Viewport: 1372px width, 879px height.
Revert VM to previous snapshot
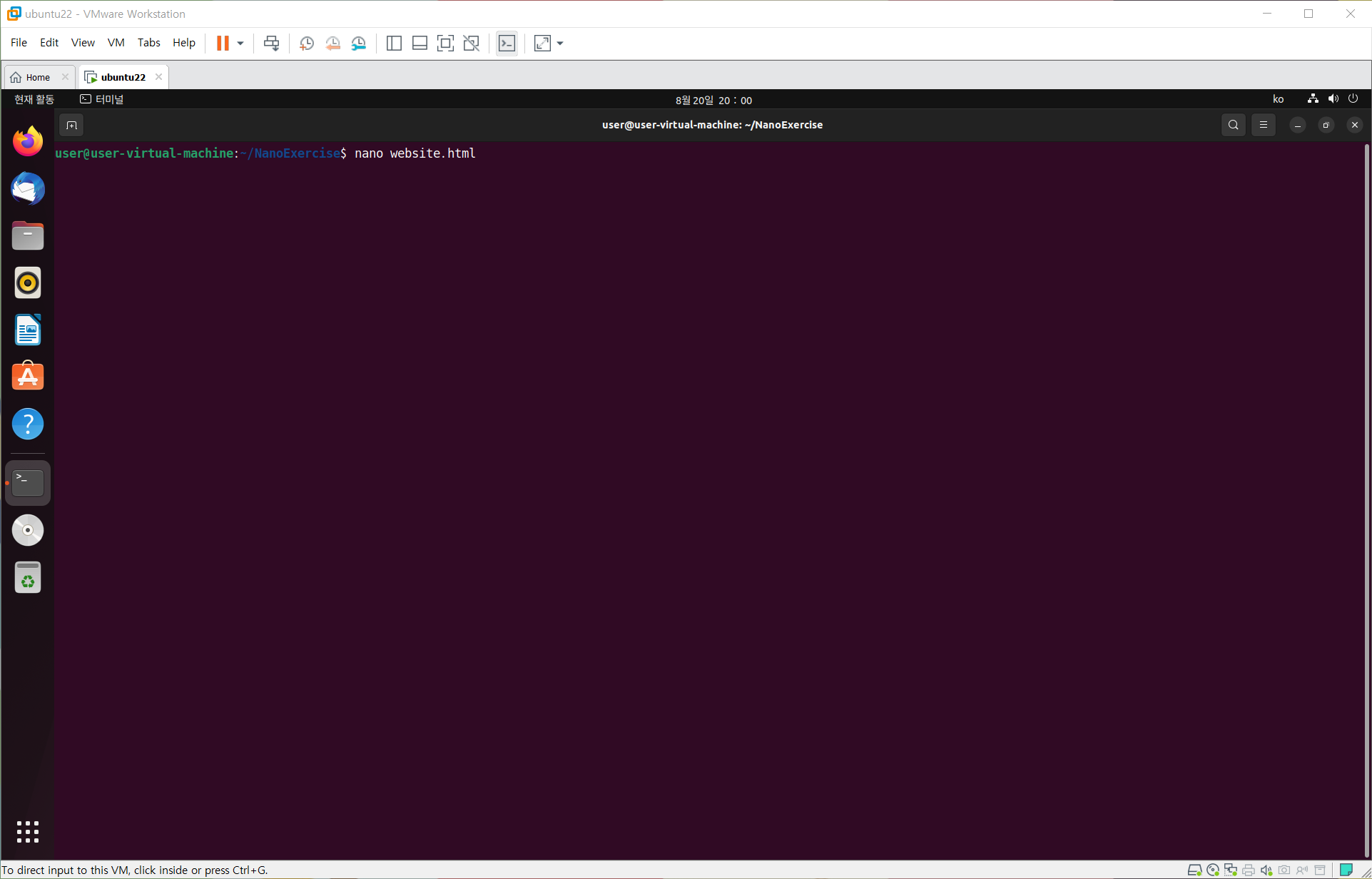(x=332, y=44)
